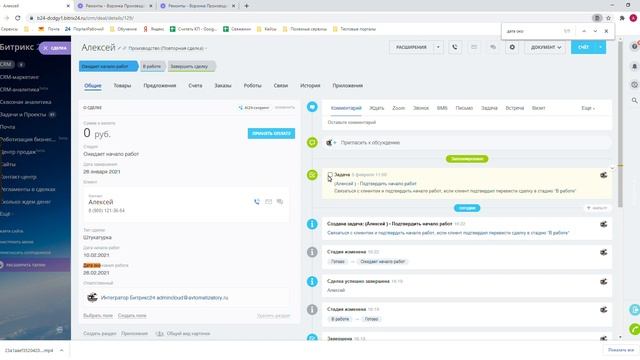
Task: Open the Расширения dropdown arrow
Action: (438, 47)
